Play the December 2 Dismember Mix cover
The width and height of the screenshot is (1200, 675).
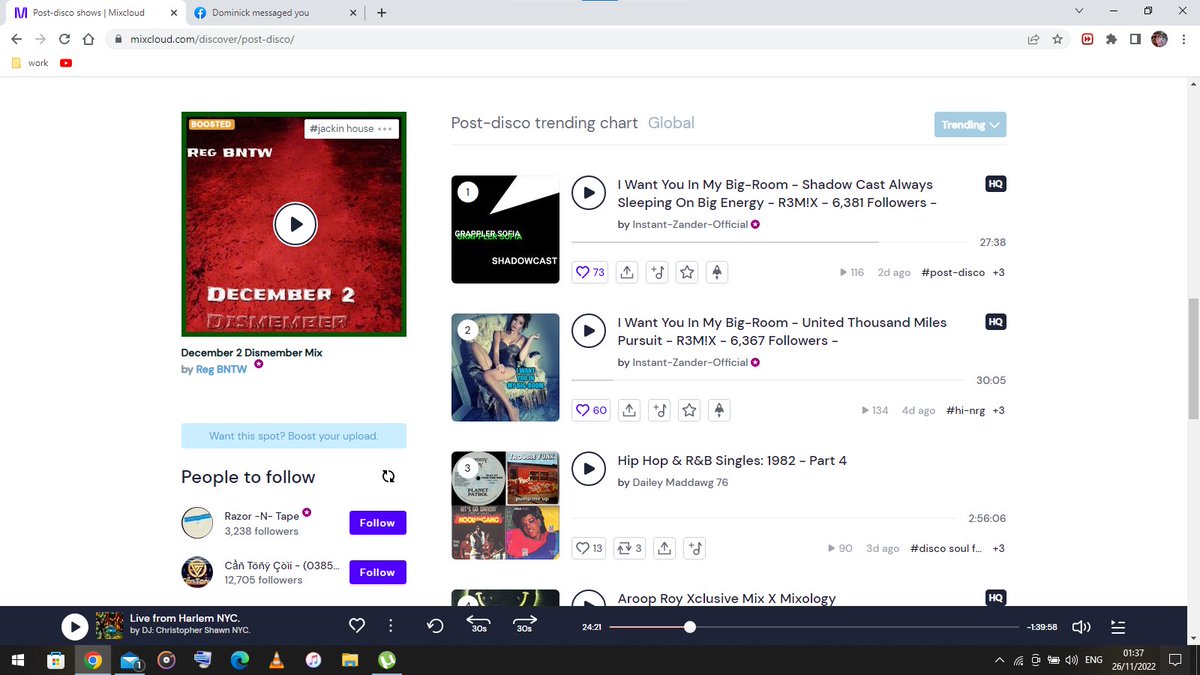[295, 224]
